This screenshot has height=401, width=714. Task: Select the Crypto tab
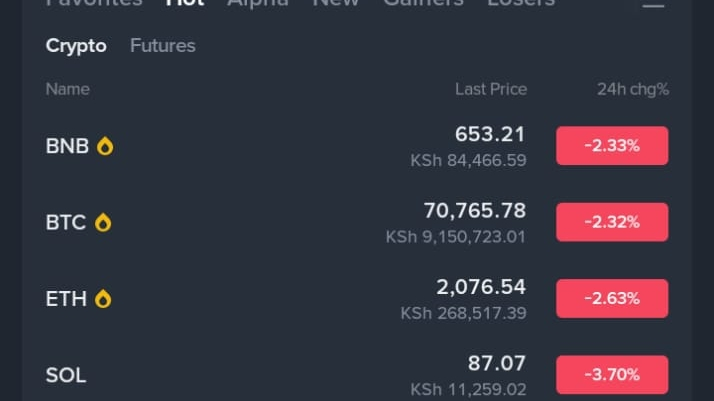(x=76, y=46)
